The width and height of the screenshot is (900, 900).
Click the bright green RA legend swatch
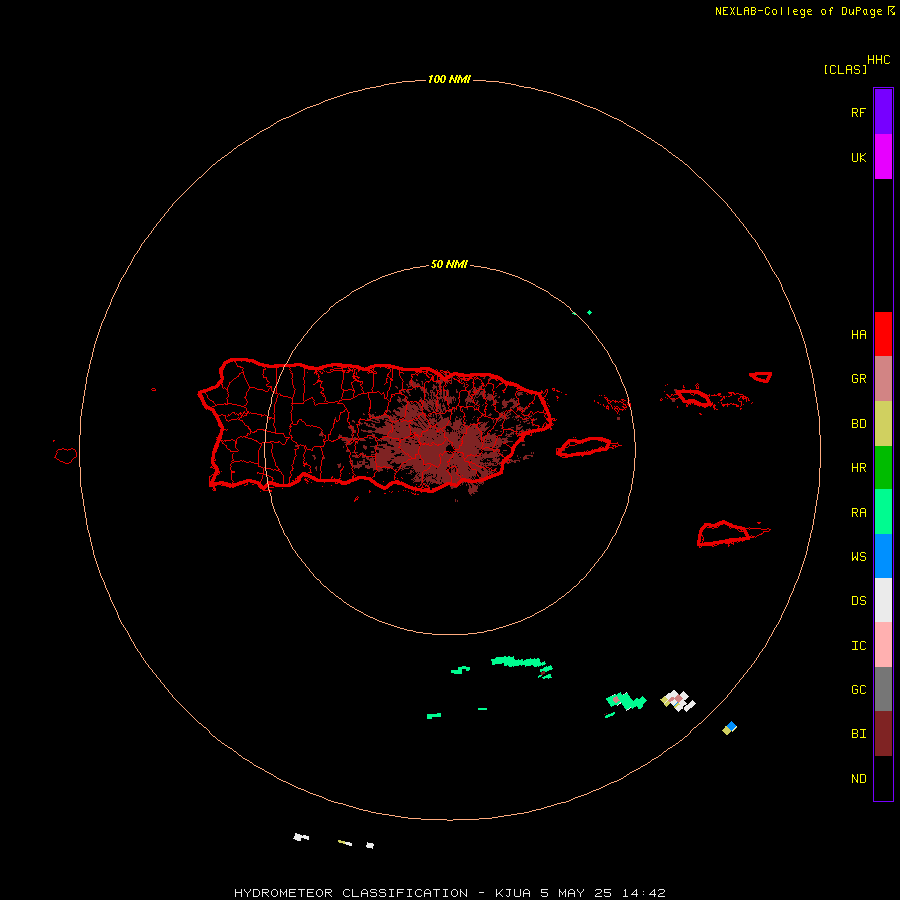tap(883, 512)
